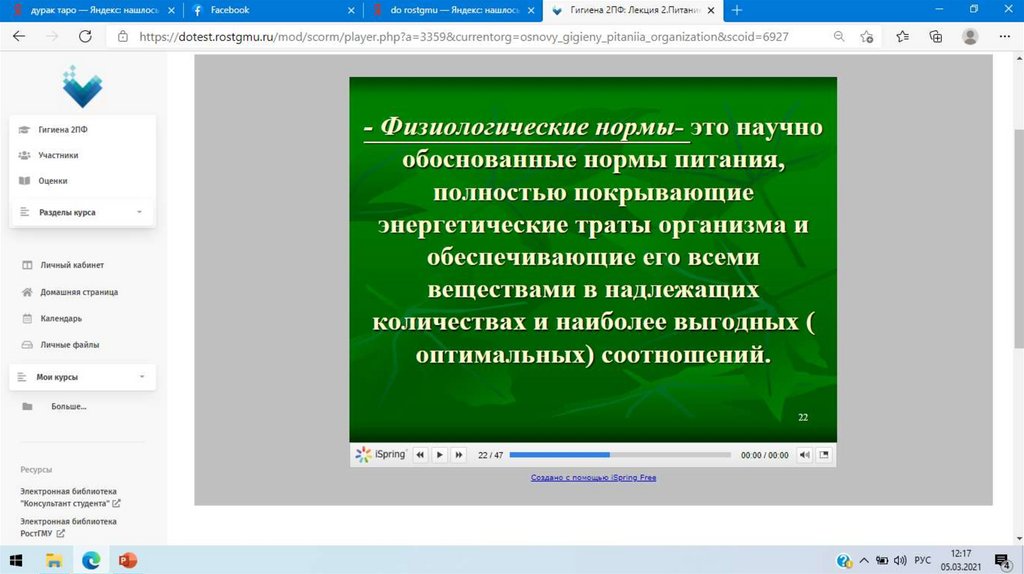Go back in browser
This screenshot has width=1024, height=574.
tap(19, 37)
